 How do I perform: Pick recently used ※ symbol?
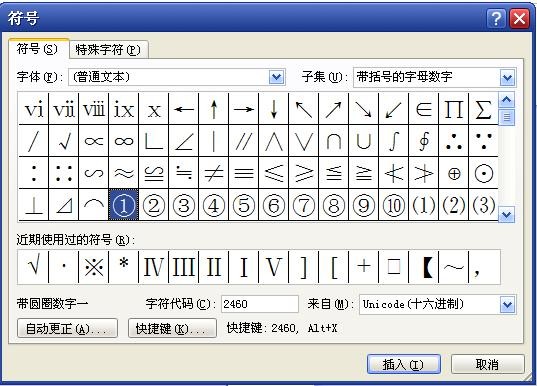tap(94, 266)
